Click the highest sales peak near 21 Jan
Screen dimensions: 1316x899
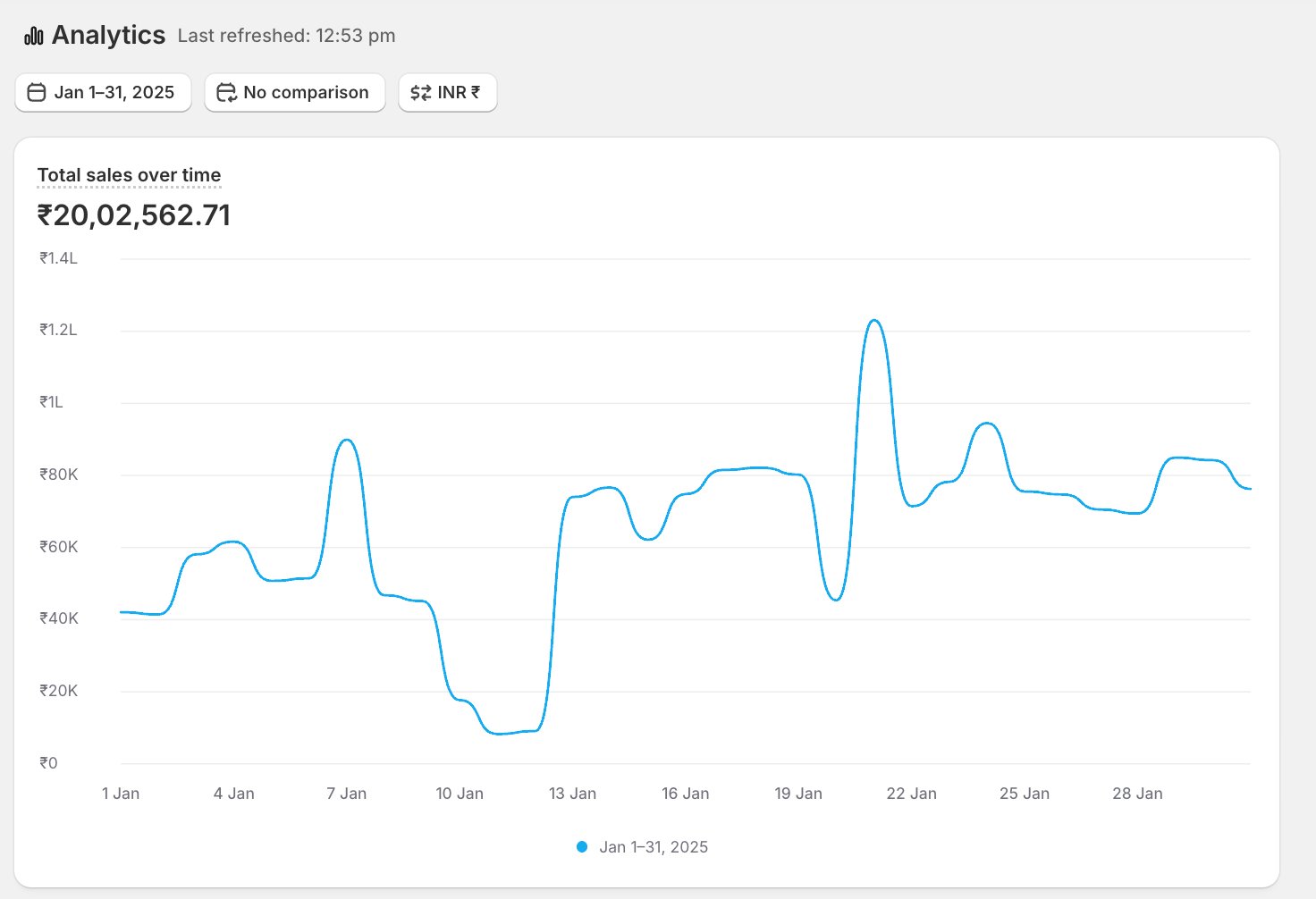[x=874, y=321]
